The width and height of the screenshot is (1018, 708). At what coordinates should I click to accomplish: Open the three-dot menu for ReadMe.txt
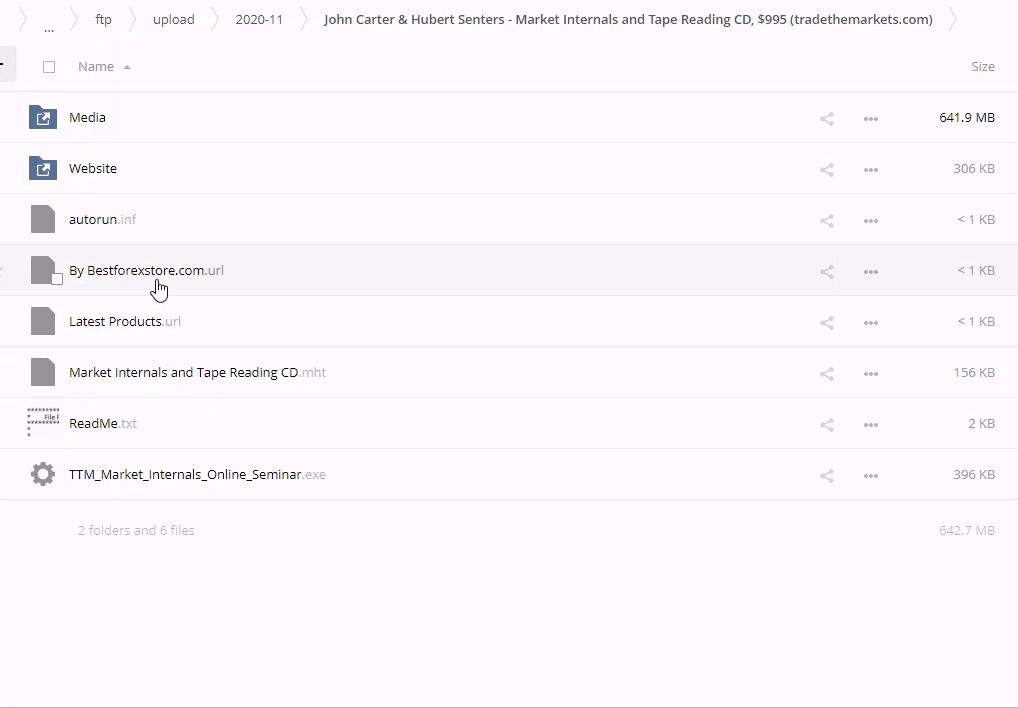tap(870, 424)
